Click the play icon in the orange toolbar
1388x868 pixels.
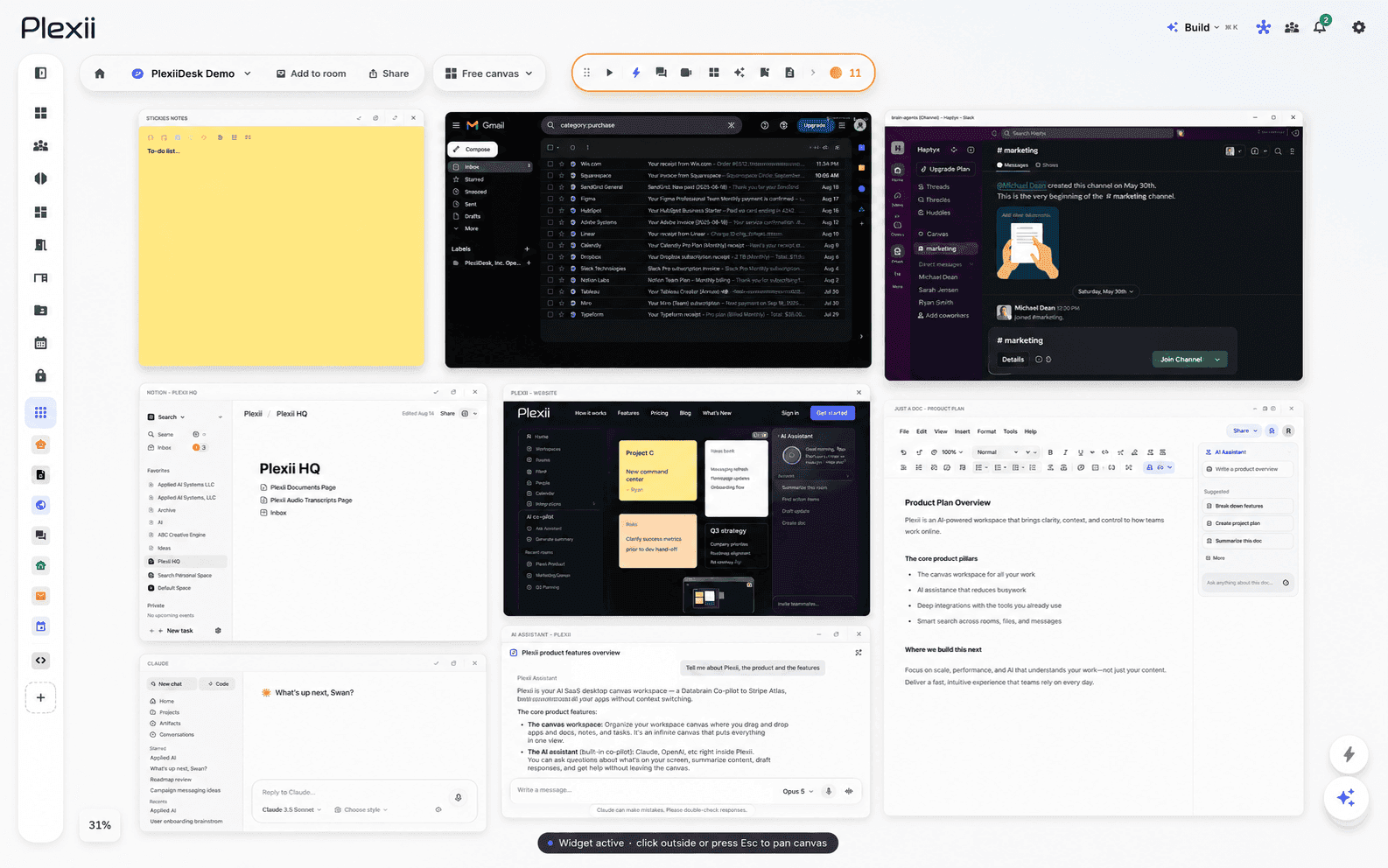point(610,73)
